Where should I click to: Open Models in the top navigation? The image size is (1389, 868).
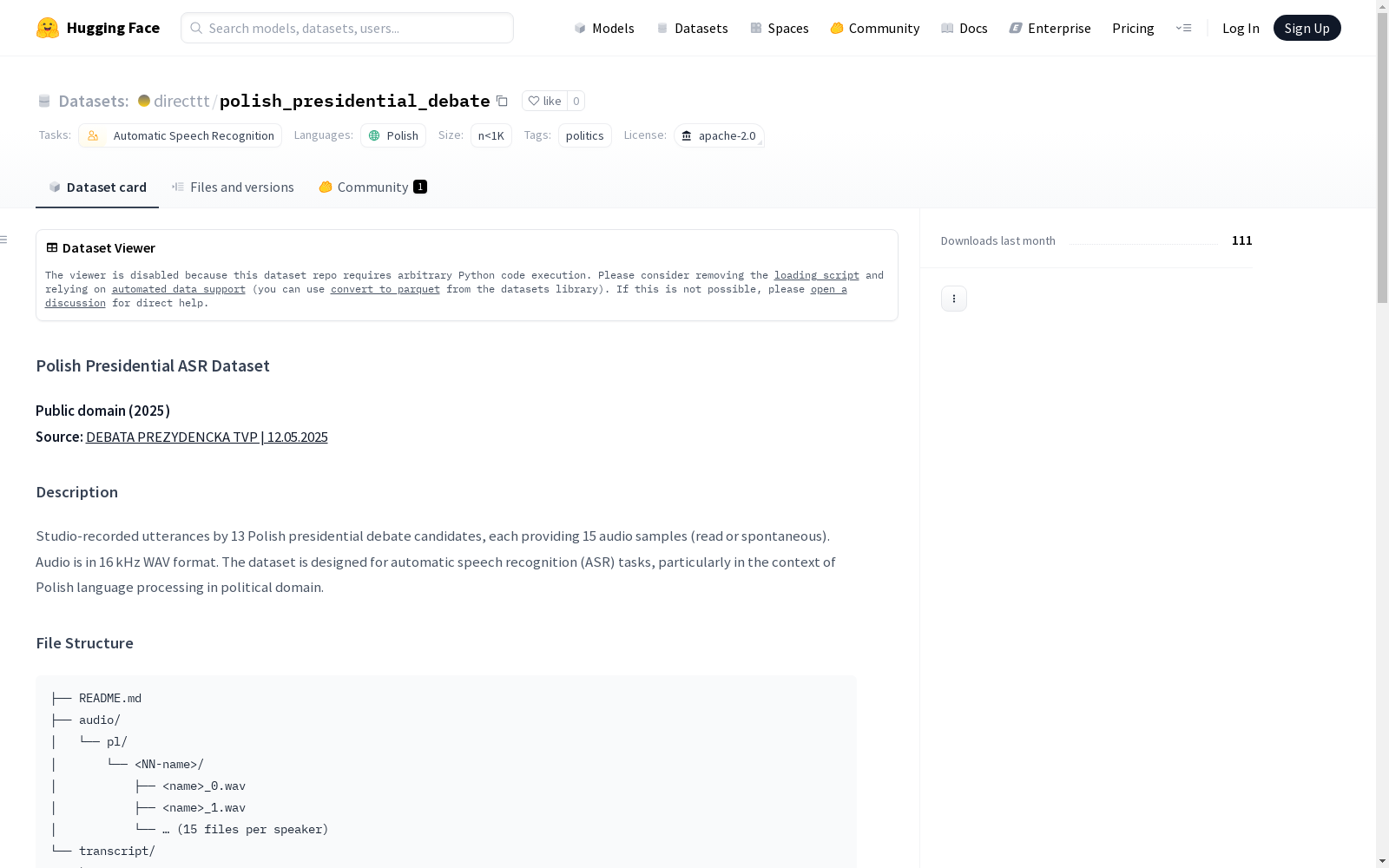604,28
